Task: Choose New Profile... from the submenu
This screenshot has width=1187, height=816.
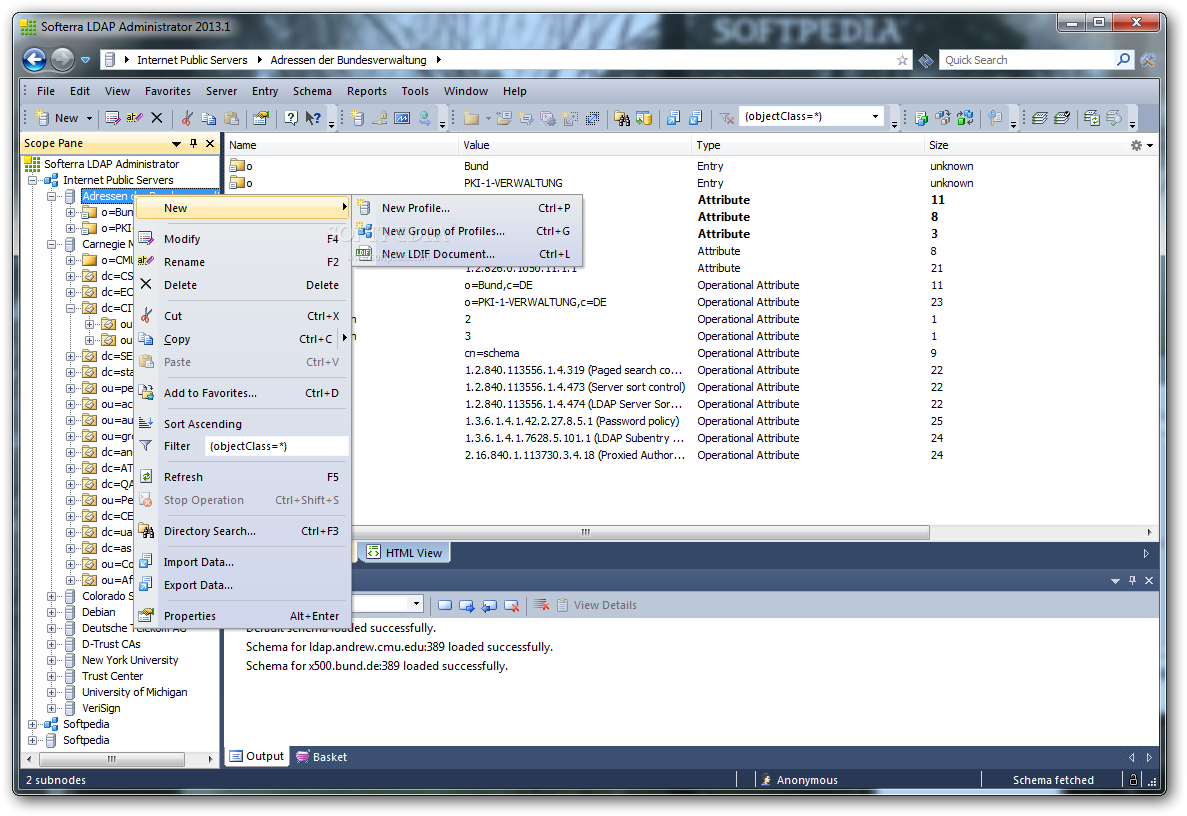Action: pos(467,208)
